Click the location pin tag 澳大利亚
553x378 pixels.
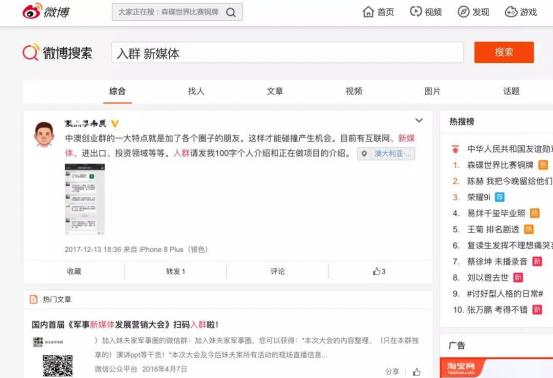[x=386, y=154]
